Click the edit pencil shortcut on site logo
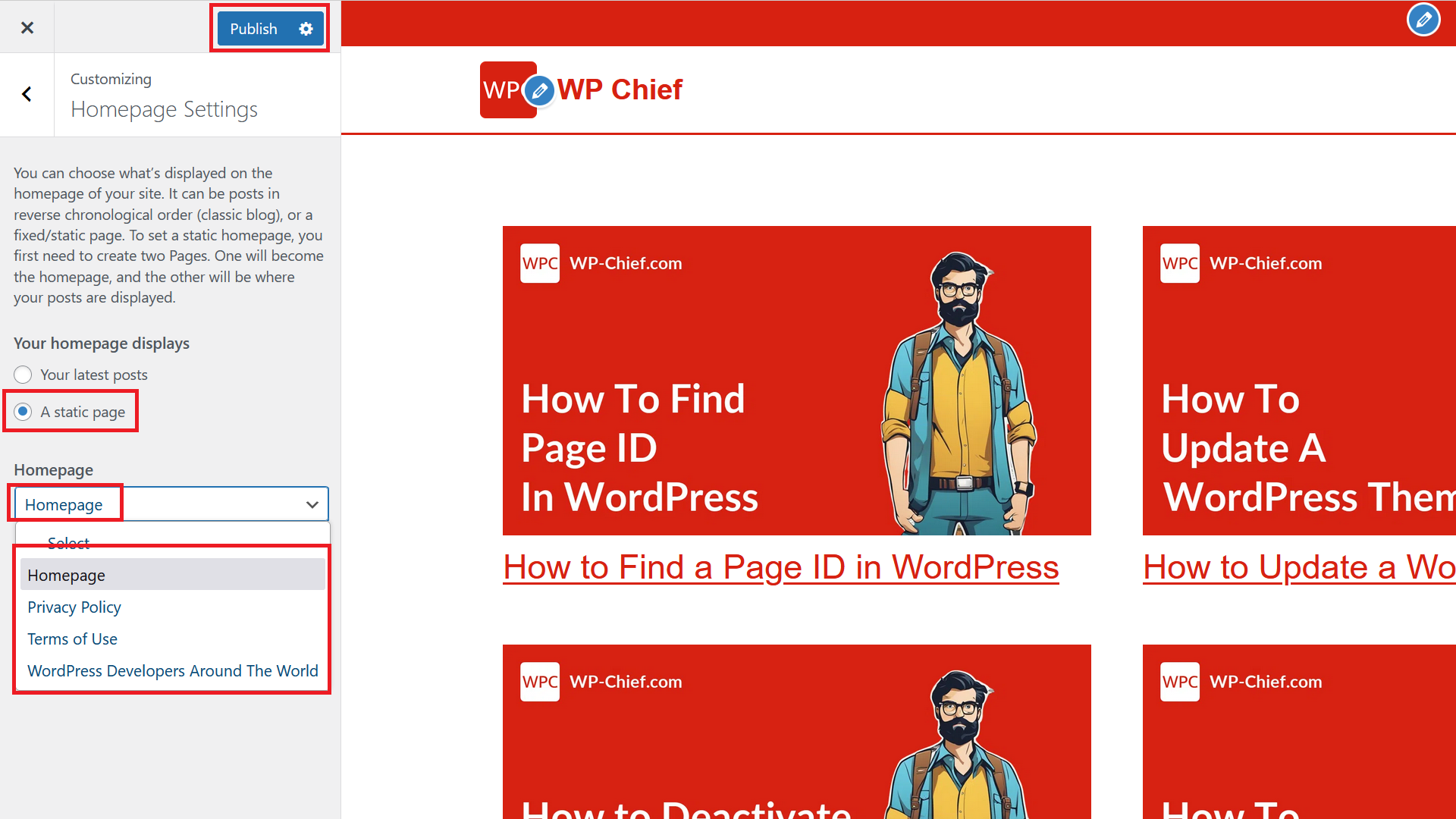 click(539, 92)
